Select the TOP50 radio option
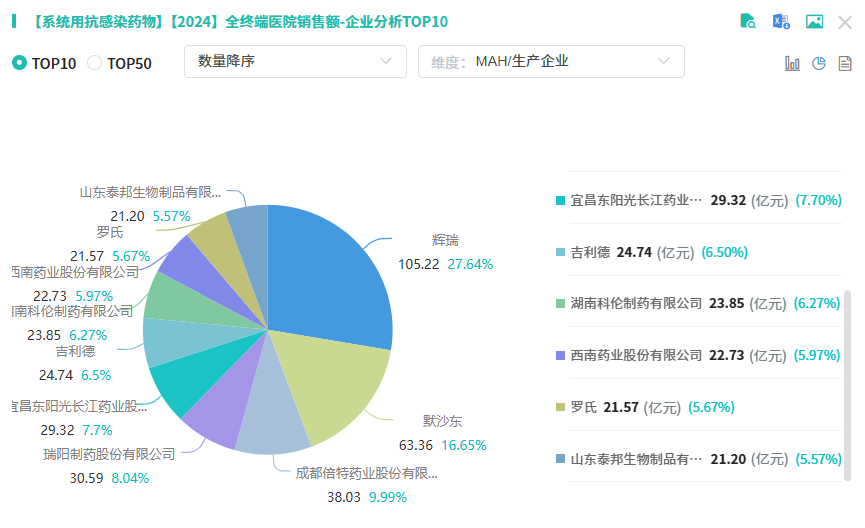Viewport: 865px width, 528px height. [x=95, y=63]
